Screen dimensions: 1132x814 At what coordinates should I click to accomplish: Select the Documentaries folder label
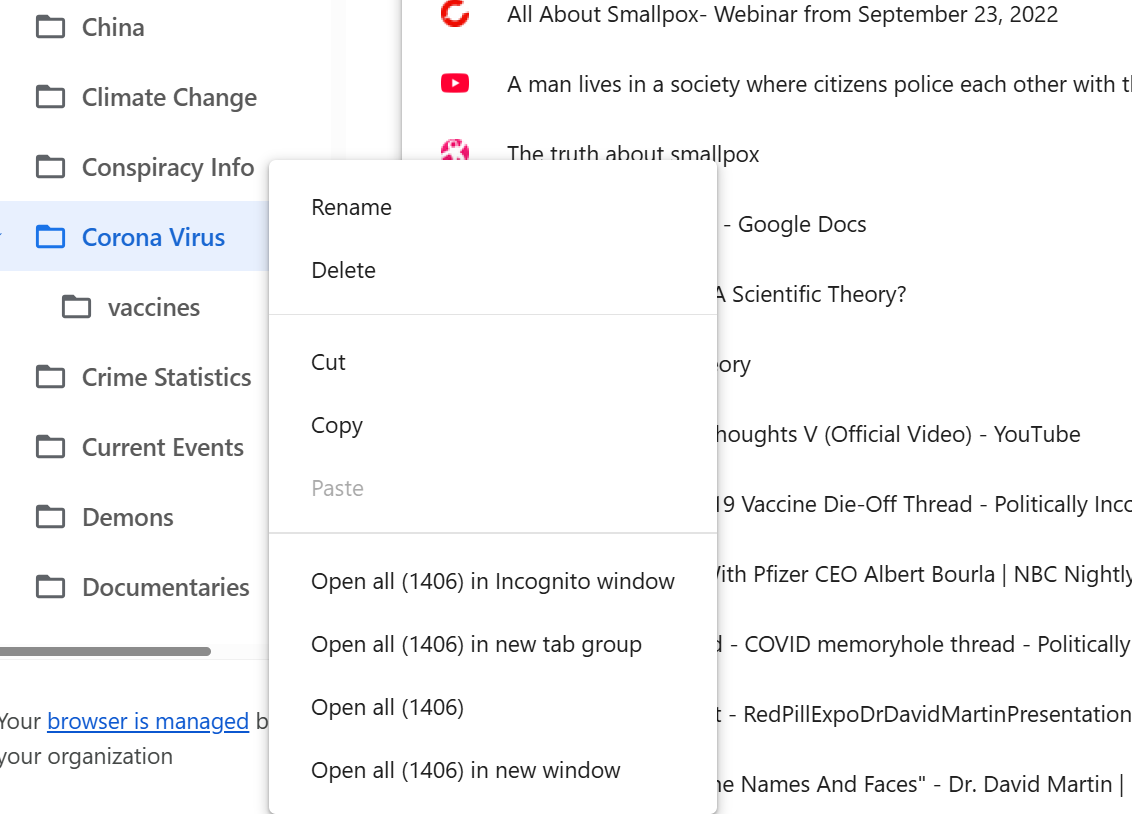coord(166,587)
